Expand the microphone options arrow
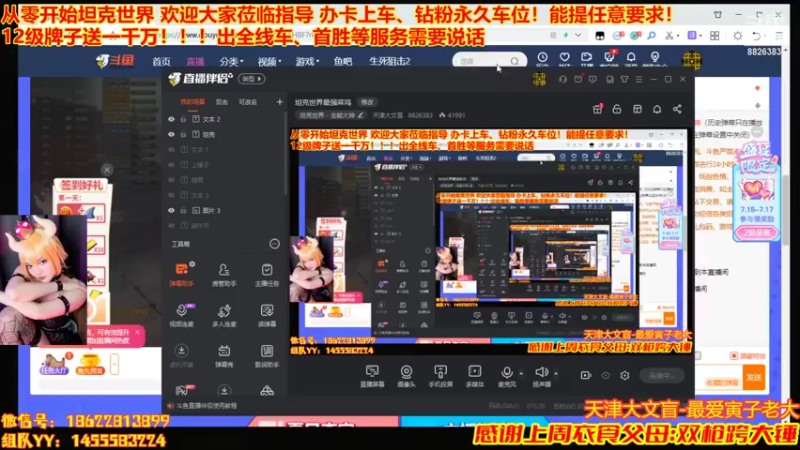The height and width of the screenshot is (450, 800). [x=521, y=373]
